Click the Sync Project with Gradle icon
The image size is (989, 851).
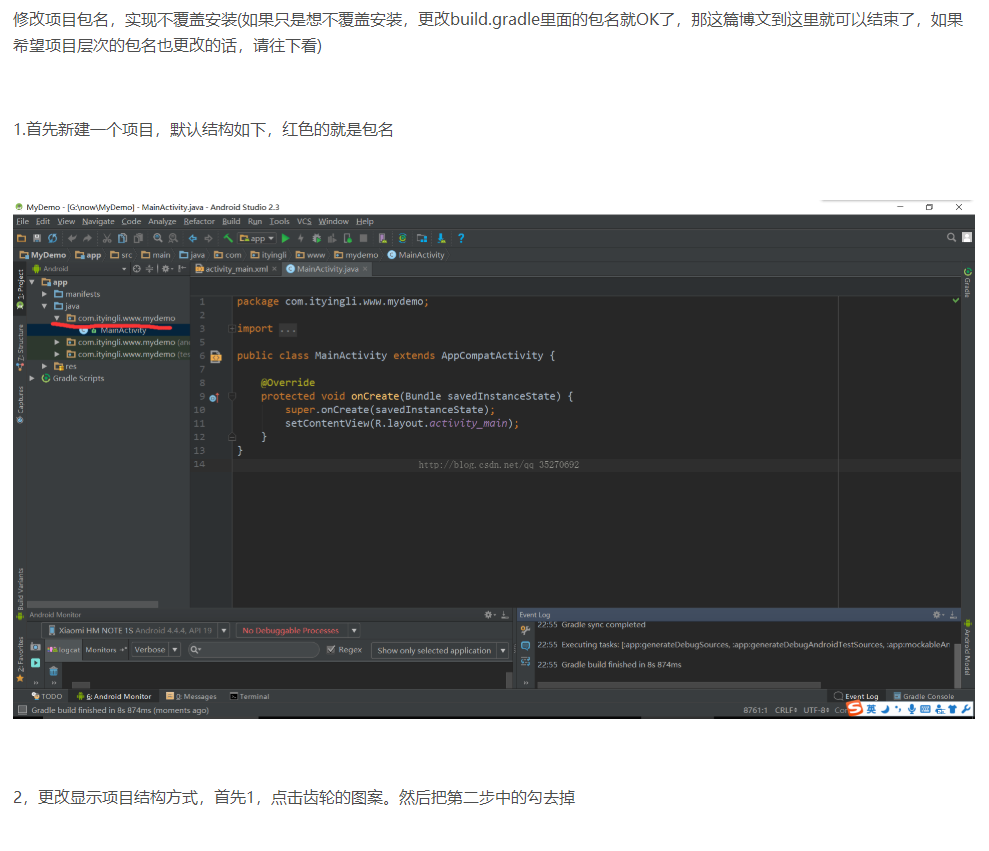click(402, 238)
